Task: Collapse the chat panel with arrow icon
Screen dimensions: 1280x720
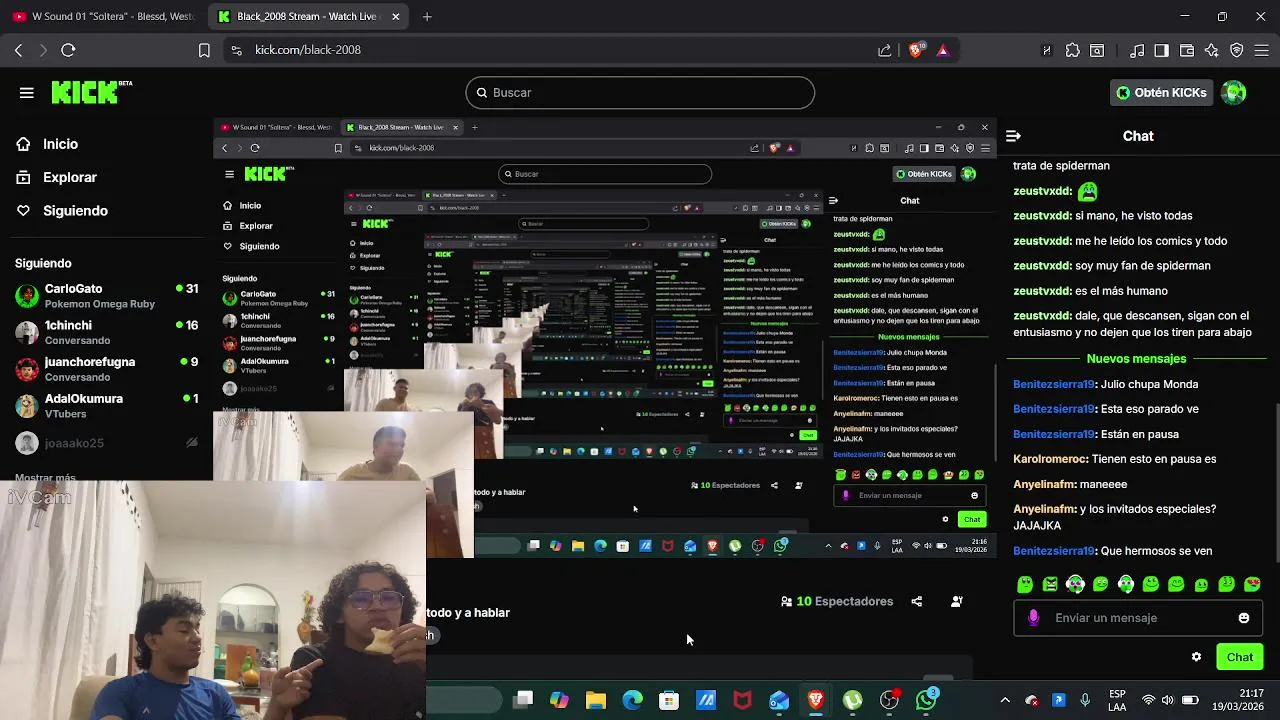Action: point(1013,136)
